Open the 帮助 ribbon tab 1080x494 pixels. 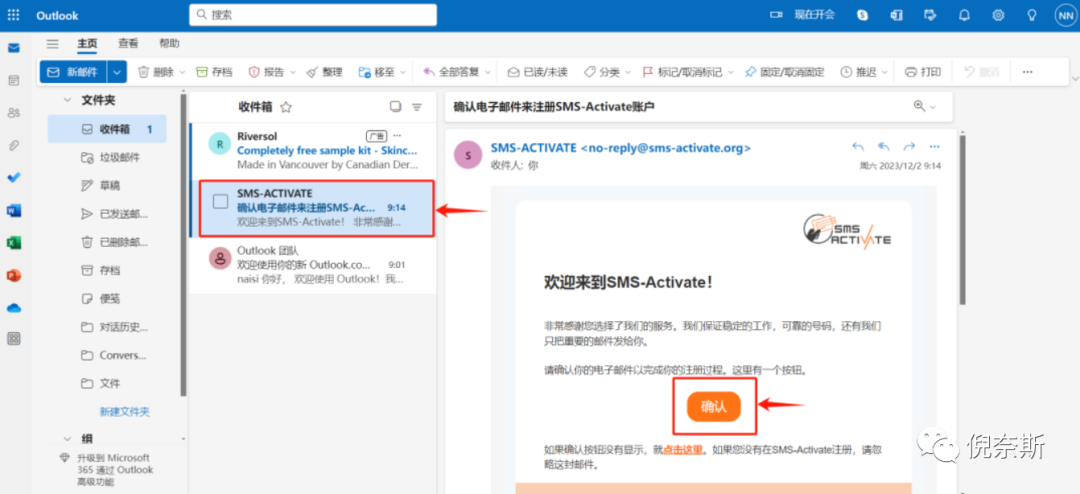tap(169, 44)
